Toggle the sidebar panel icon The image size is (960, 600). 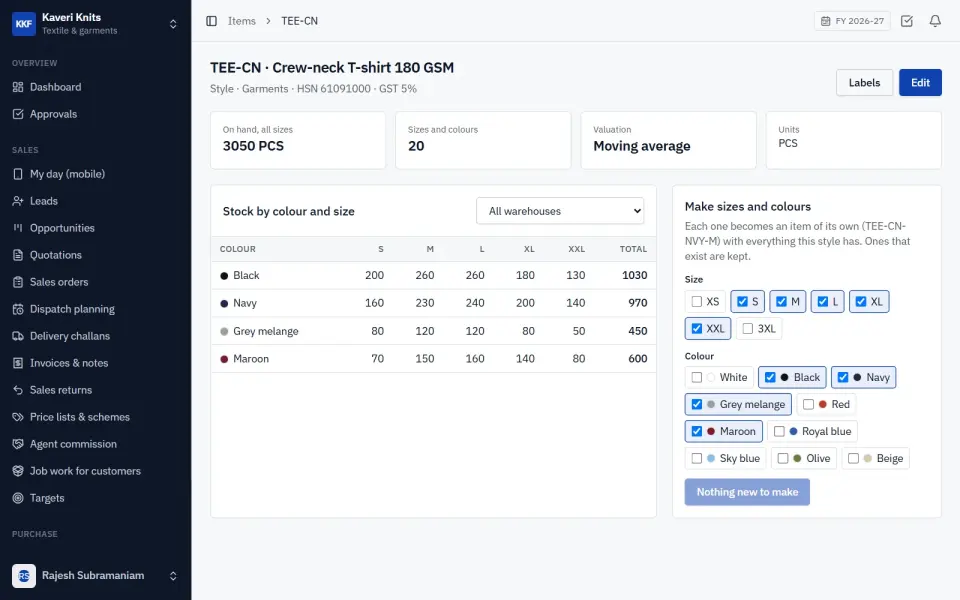pos(211,21)
